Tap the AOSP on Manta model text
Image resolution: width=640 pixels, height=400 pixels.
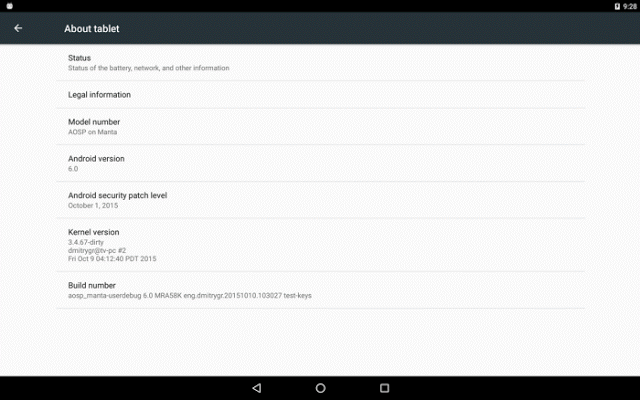click(x=93, y=132)
